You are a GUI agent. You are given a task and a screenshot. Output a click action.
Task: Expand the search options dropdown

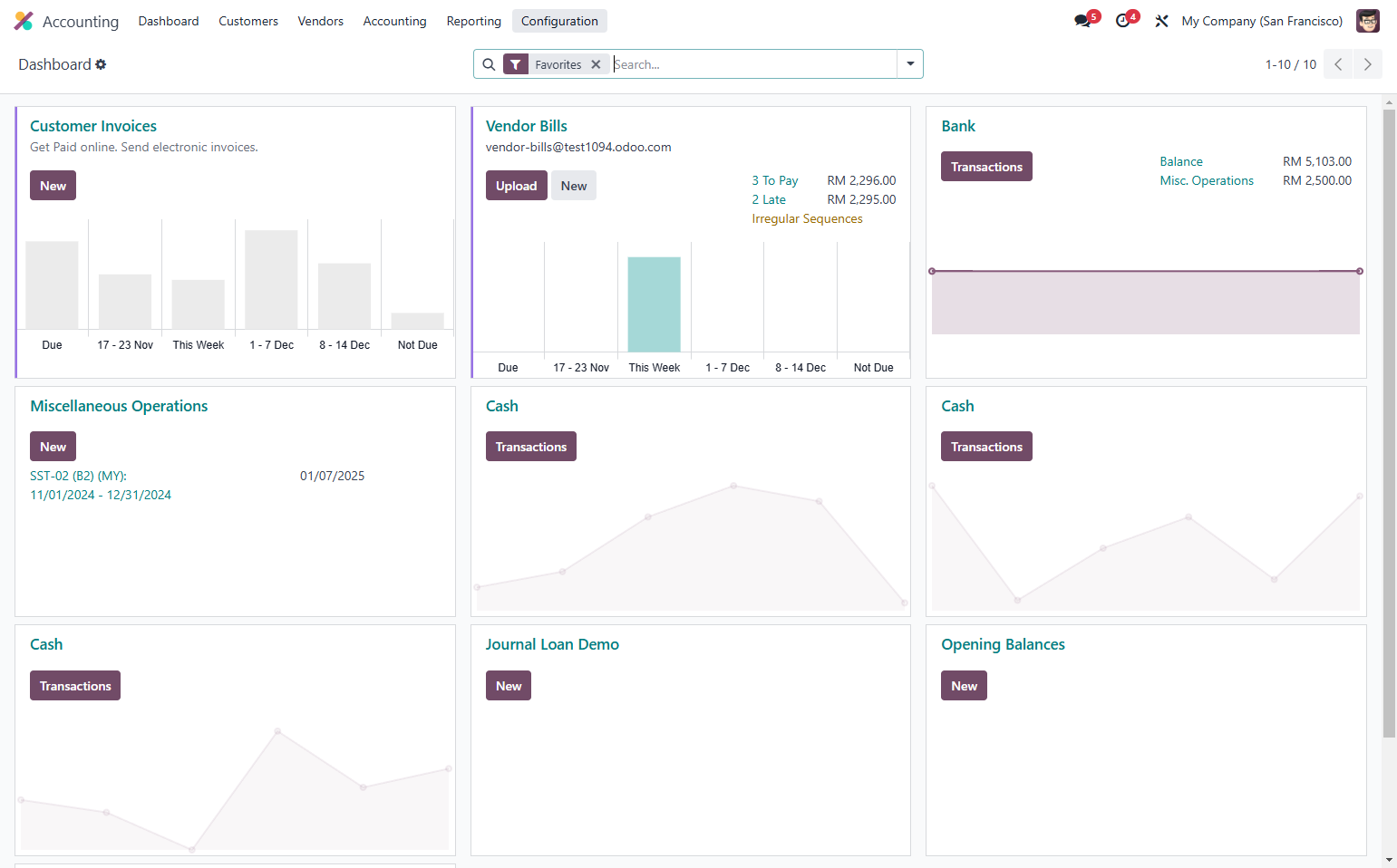coord(910,64)
